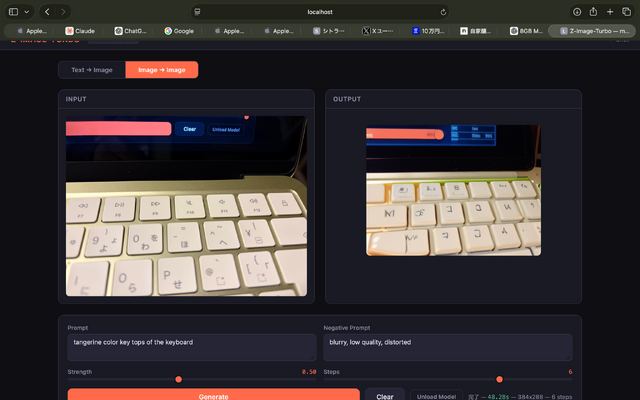Click into the Negative Prompt text field
The width and height of the screenshot is (640, 400).
(448, 346)
